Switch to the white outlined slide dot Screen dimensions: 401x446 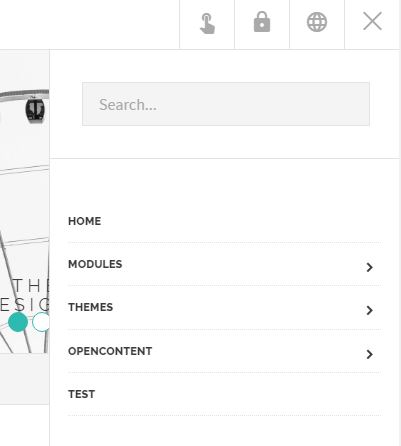(41, 322)
